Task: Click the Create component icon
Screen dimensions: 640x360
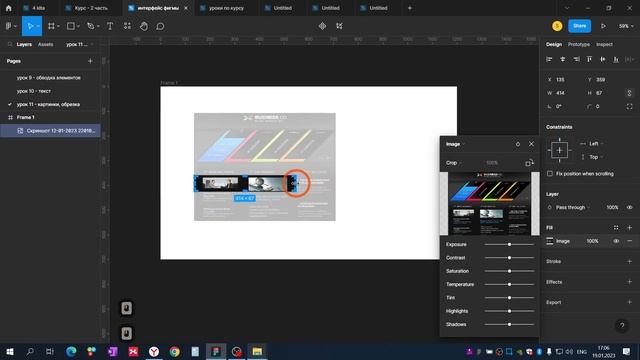Action: (322, 26)
